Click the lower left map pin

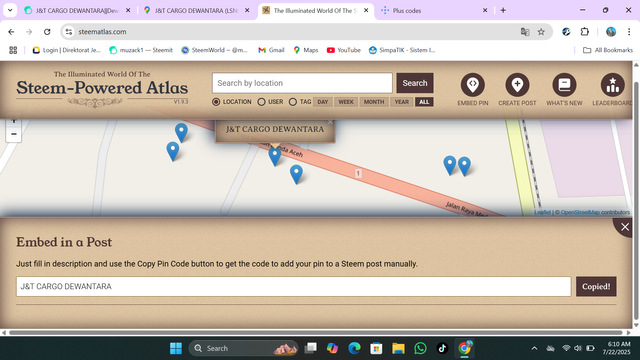click(x=173, y=151)
